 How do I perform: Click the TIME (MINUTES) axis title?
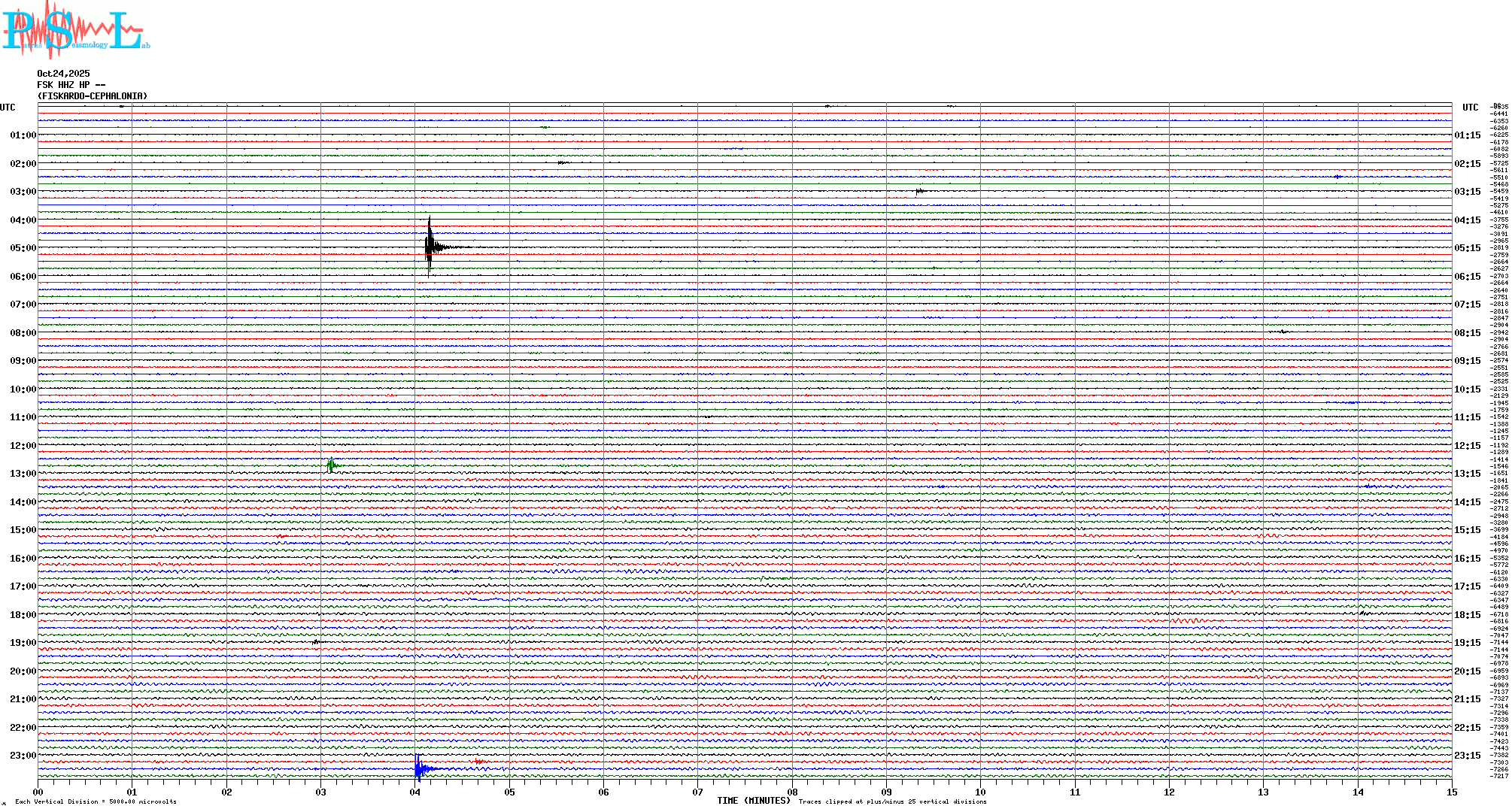[x=753, y=801]
